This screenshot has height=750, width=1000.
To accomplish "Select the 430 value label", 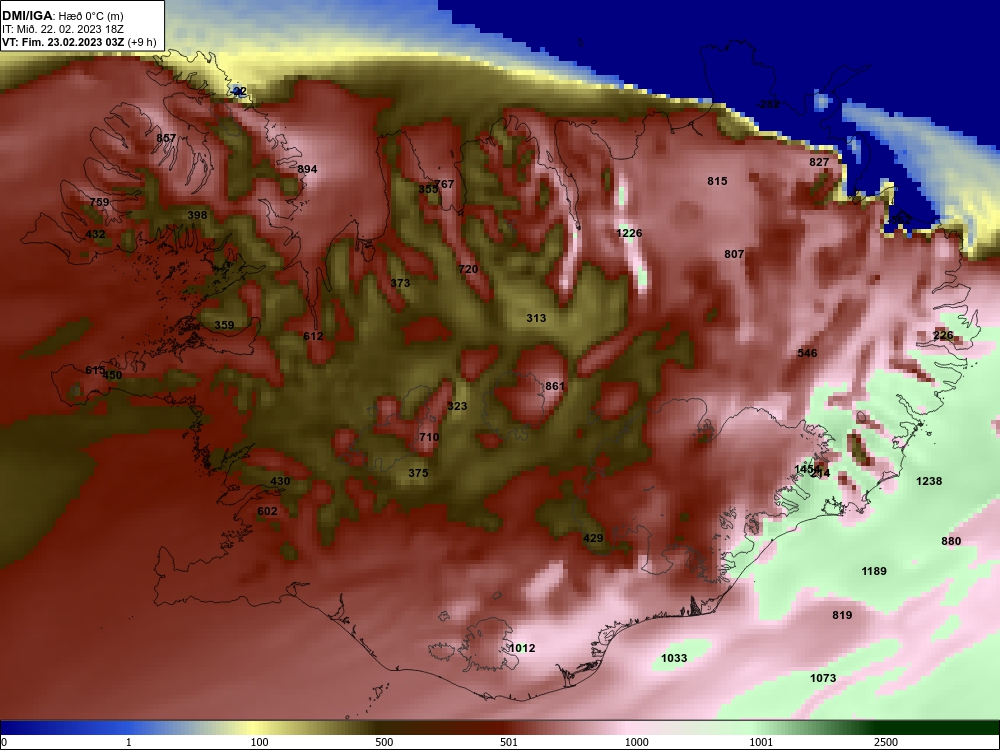I will coord(280,481).
